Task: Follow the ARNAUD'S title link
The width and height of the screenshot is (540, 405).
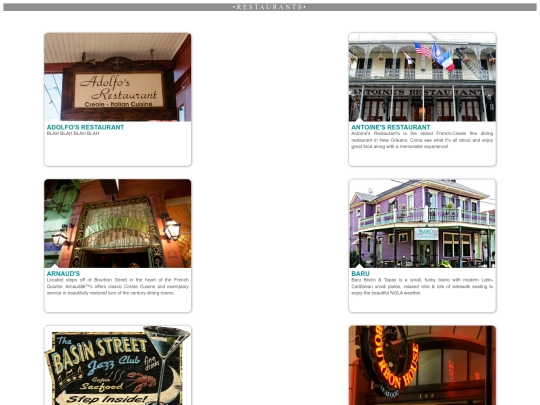Action: (x=63, y=273)
